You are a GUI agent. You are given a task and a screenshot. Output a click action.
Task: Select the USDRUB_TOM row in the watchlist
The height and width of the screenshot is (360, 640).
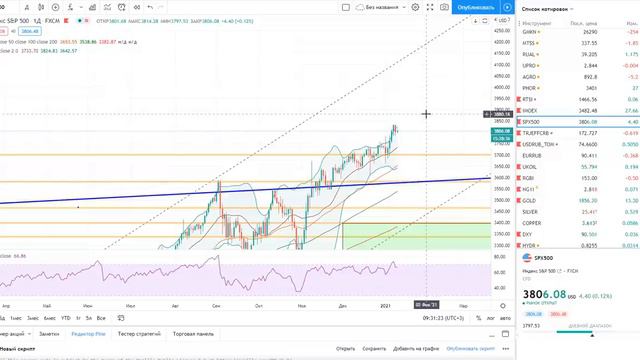point(578,144)
